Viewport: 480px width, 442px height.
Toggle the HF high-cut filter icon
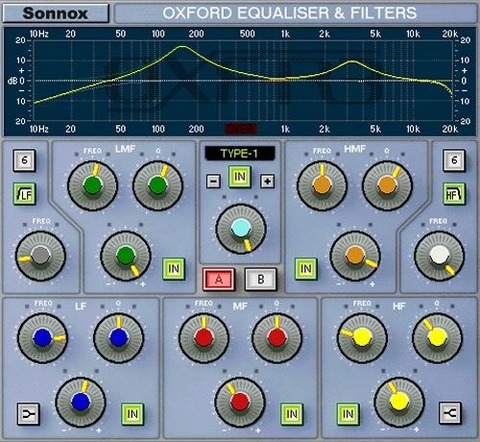click(454, 194)
